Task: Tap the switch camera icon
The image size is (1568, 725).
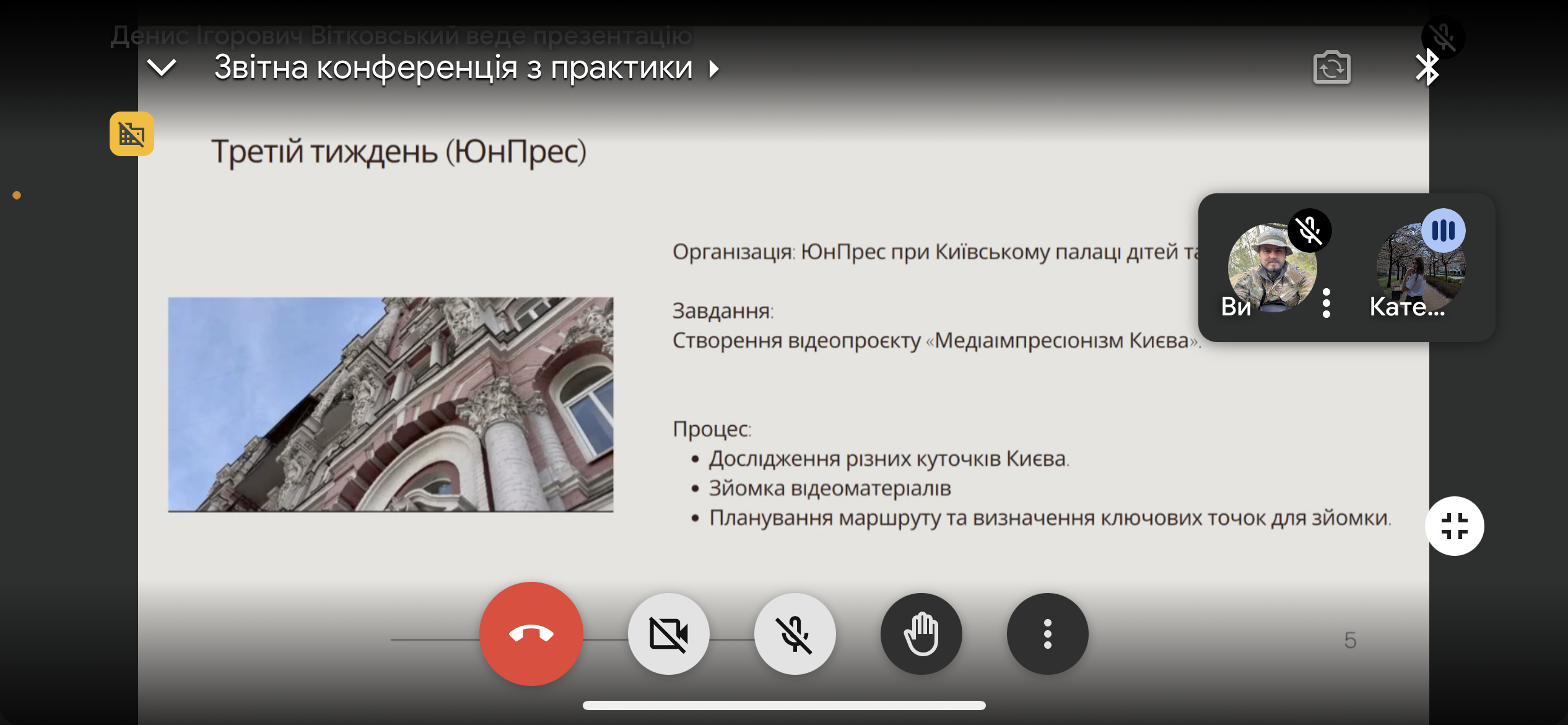Action: [1331, 68]
